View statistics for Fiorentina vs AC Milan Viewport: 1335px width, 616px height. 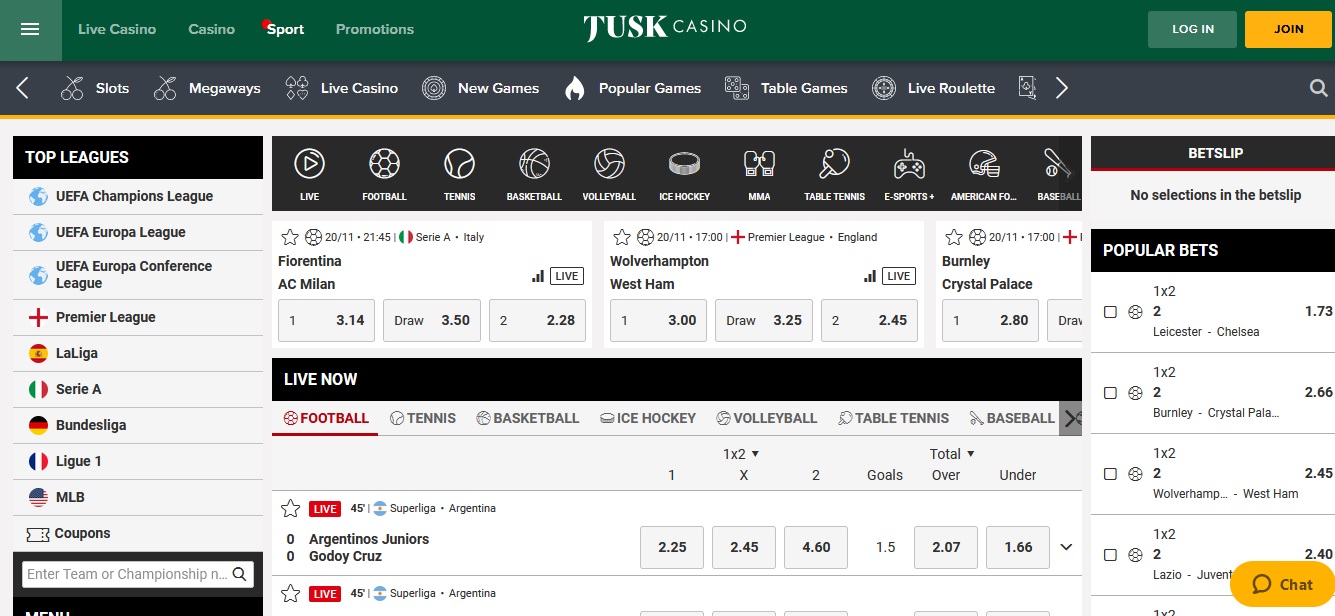538,276
